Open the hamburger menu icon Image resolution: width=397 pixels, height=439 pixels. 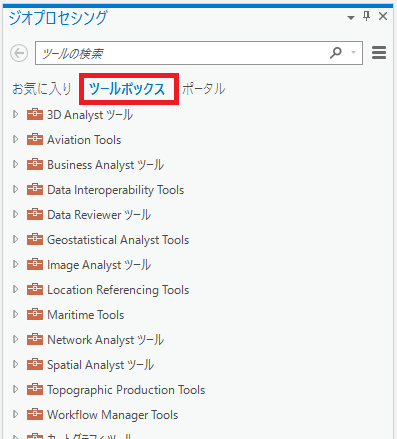click(379, 53)
